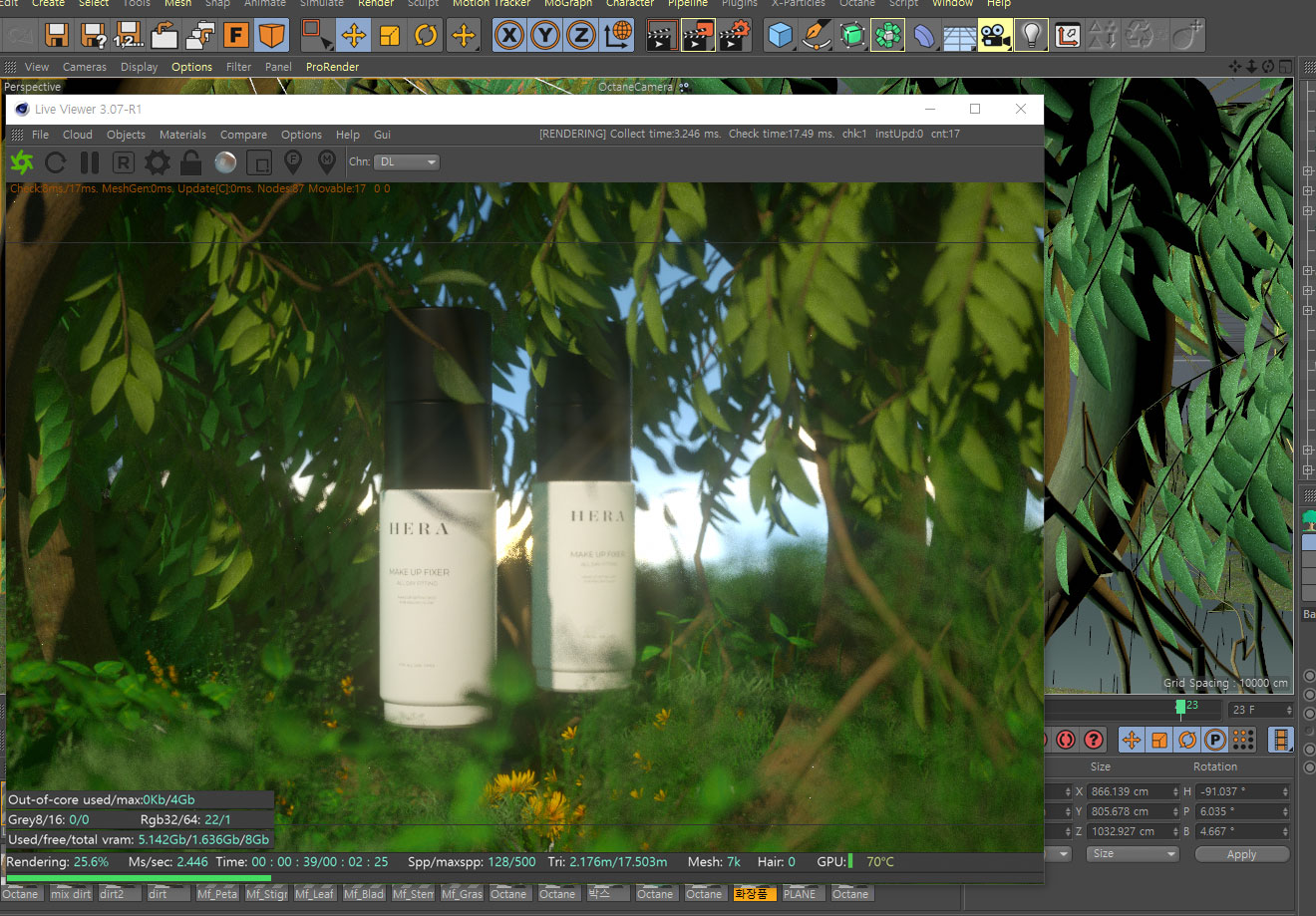Toggle Parameter P keyframe icon
1316x916 pixels.
[x=1214, y=740]
